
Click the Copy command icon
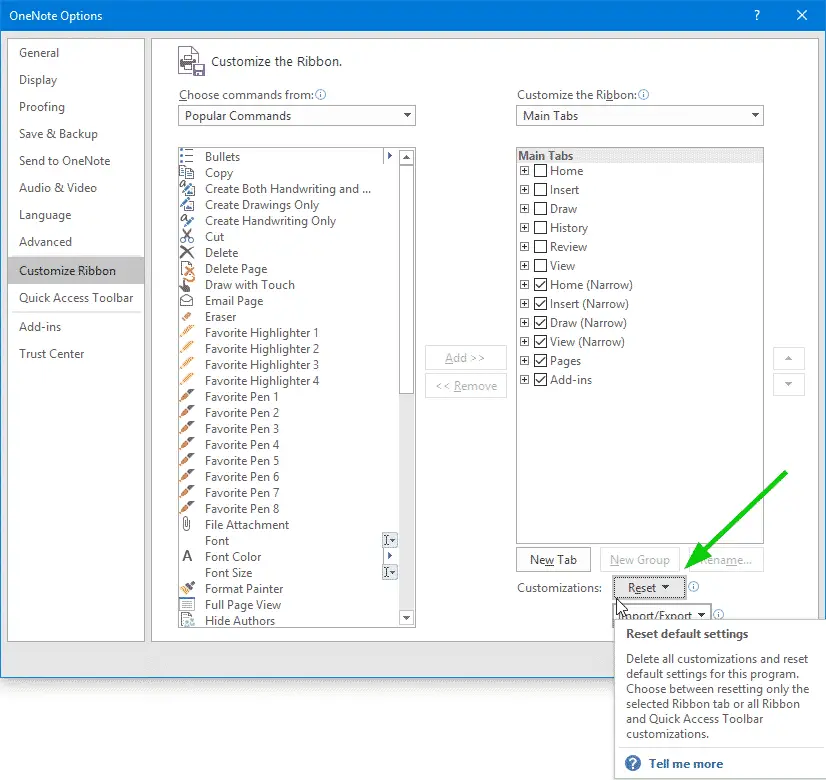point(187,173)
